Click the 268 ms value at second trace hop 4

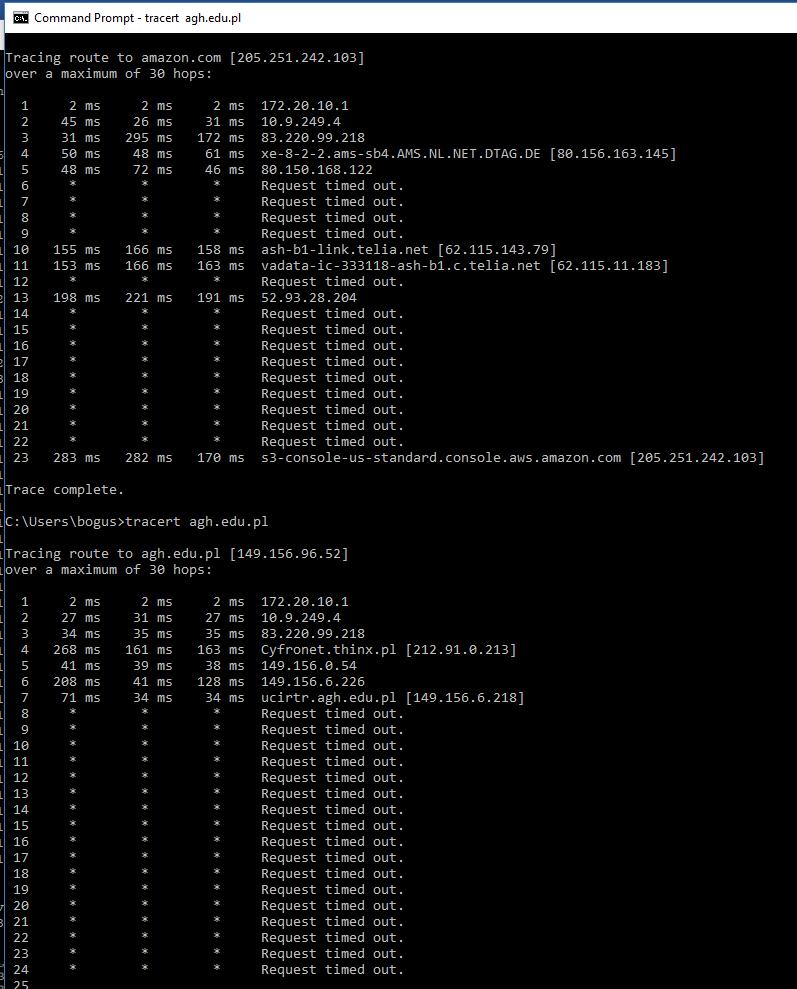(76, 649)
